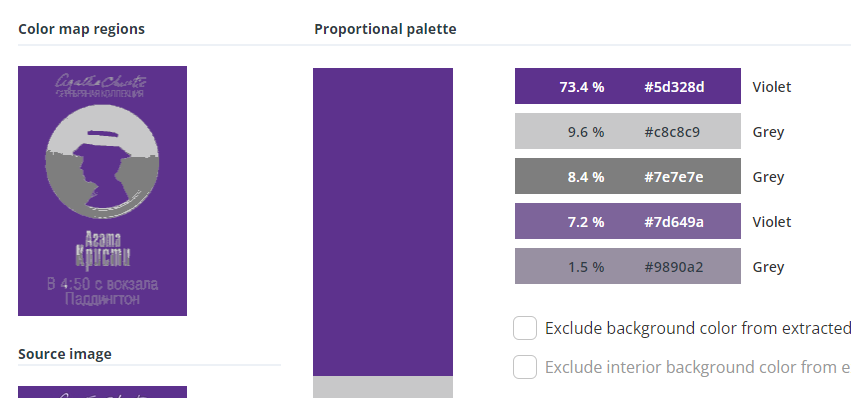Click the 73.4 % percentage value
The image size is (851, 398).
click(581, 87)
